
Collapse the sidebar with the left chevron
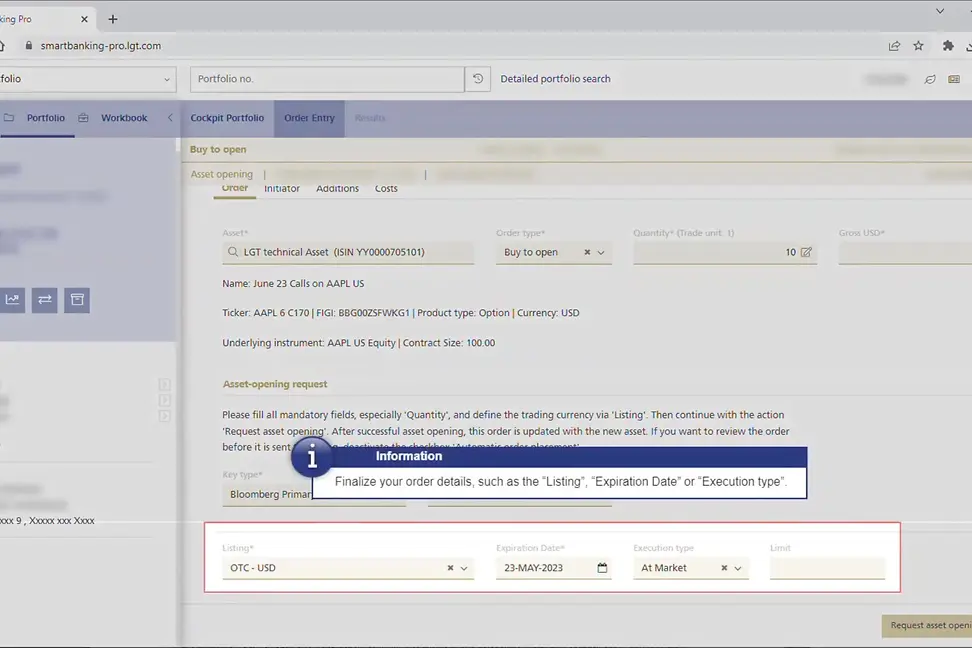(170, 118)
